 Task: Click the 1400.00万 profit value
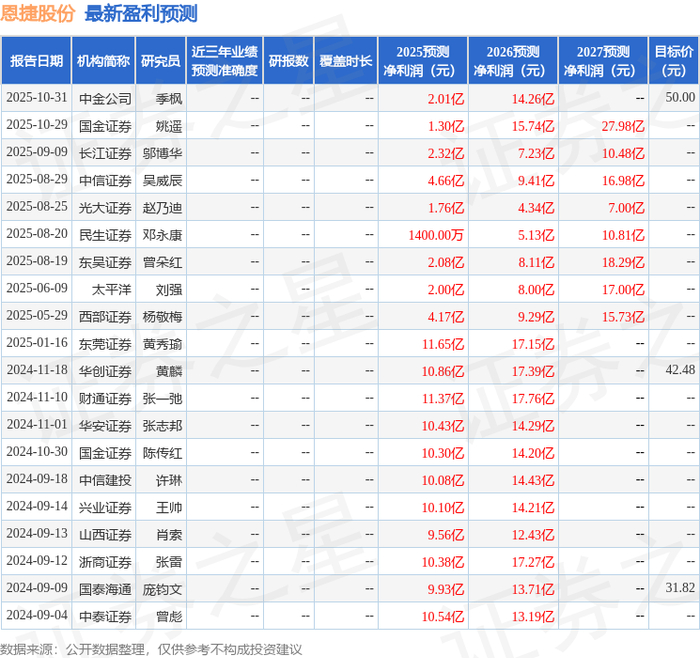pos(436,235)
